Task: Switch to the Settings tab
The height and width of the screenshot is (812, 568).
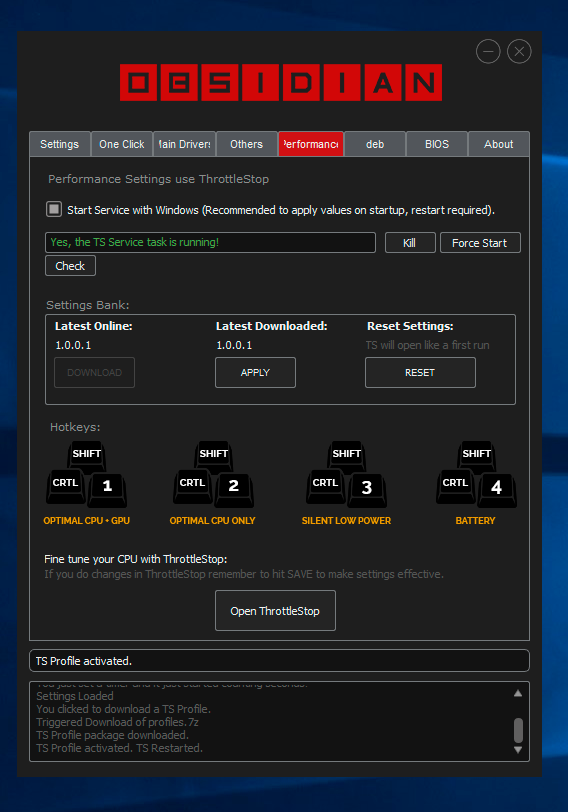Action: 60,144
